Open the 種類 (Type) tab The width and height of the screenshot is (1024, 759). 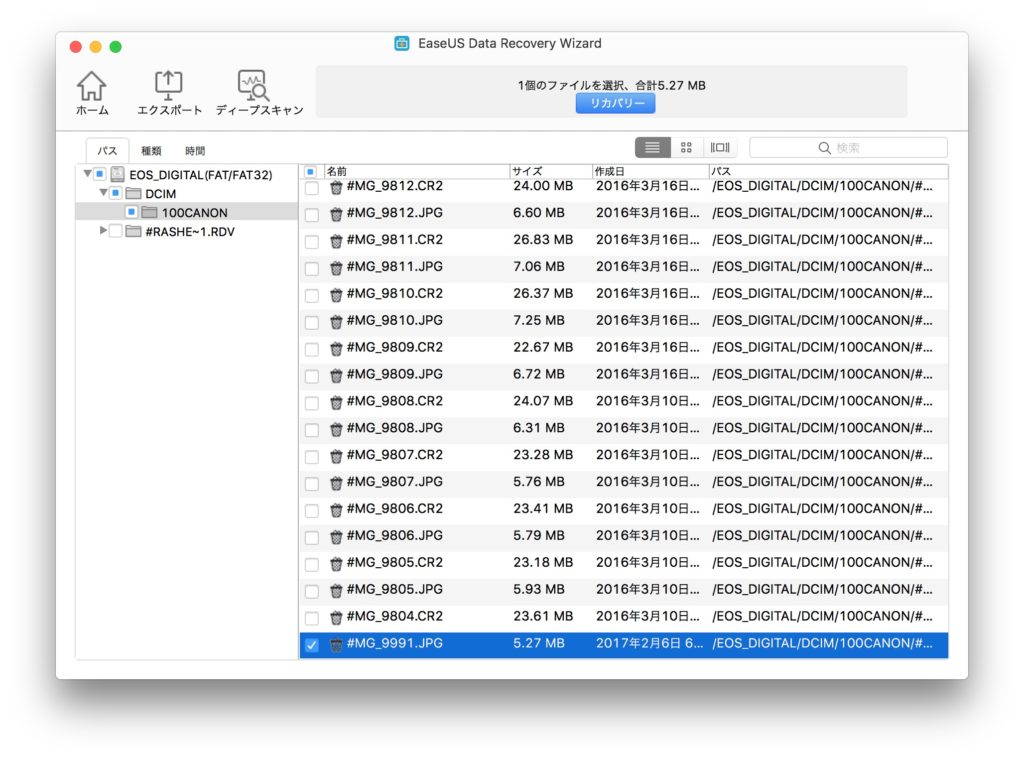(x=151, y=151)
